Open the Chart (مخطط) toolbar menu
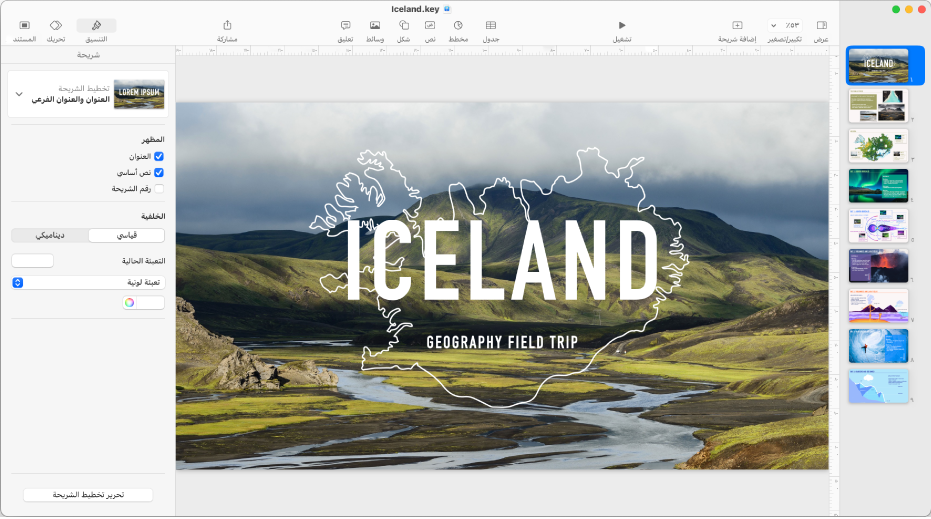Screen dimensions: 931x519 (x=458, y=26)
